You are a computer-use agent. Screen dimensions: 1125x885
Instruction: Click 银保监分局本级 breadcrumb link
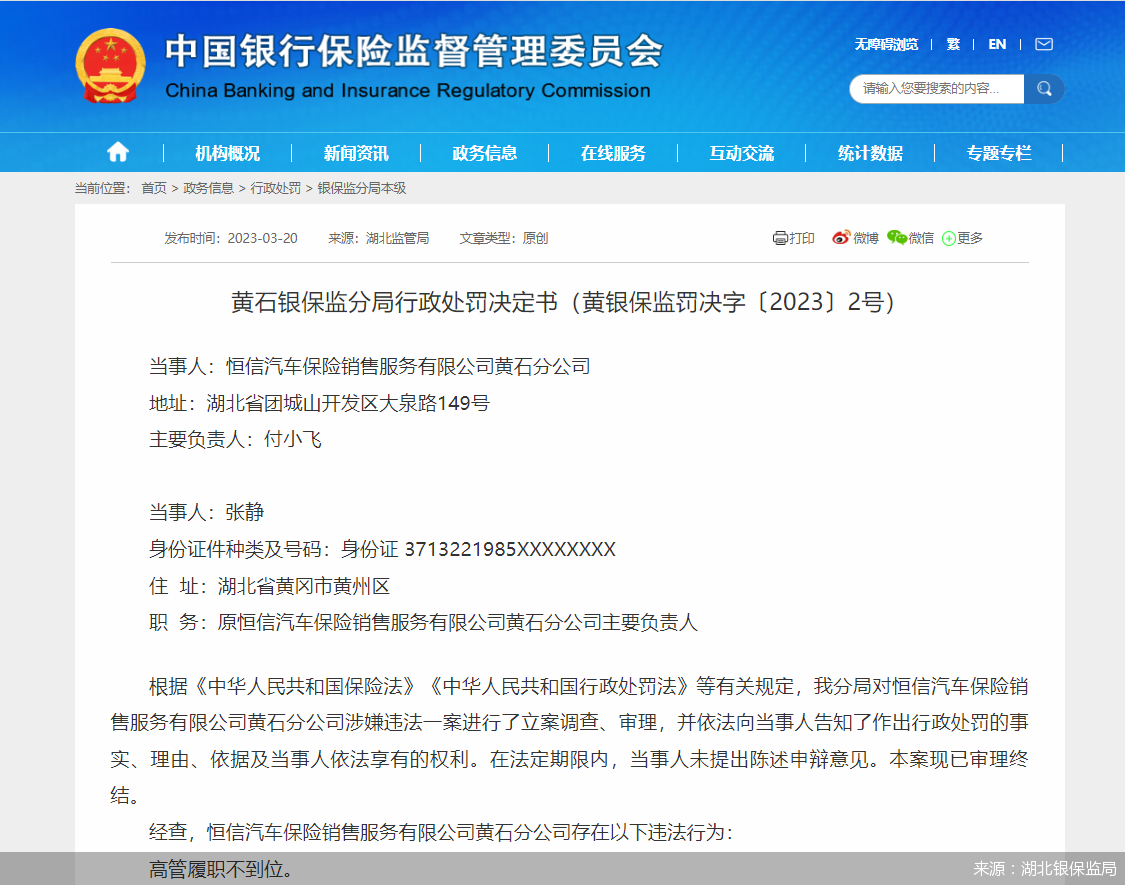click(362, 188)
